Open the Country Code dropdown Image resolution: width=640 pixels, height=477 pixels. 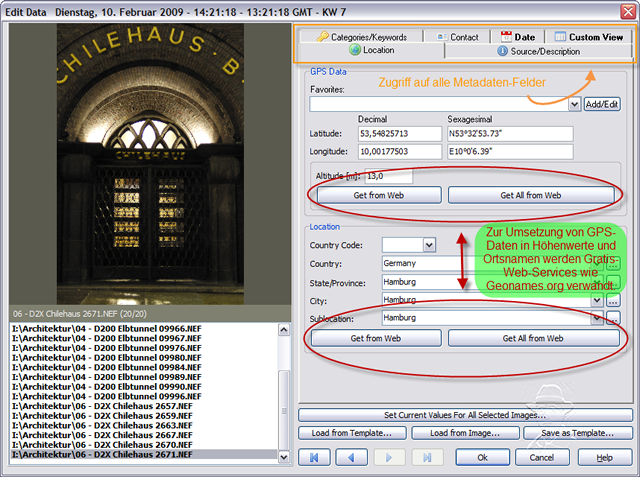(x=429, y=245)
